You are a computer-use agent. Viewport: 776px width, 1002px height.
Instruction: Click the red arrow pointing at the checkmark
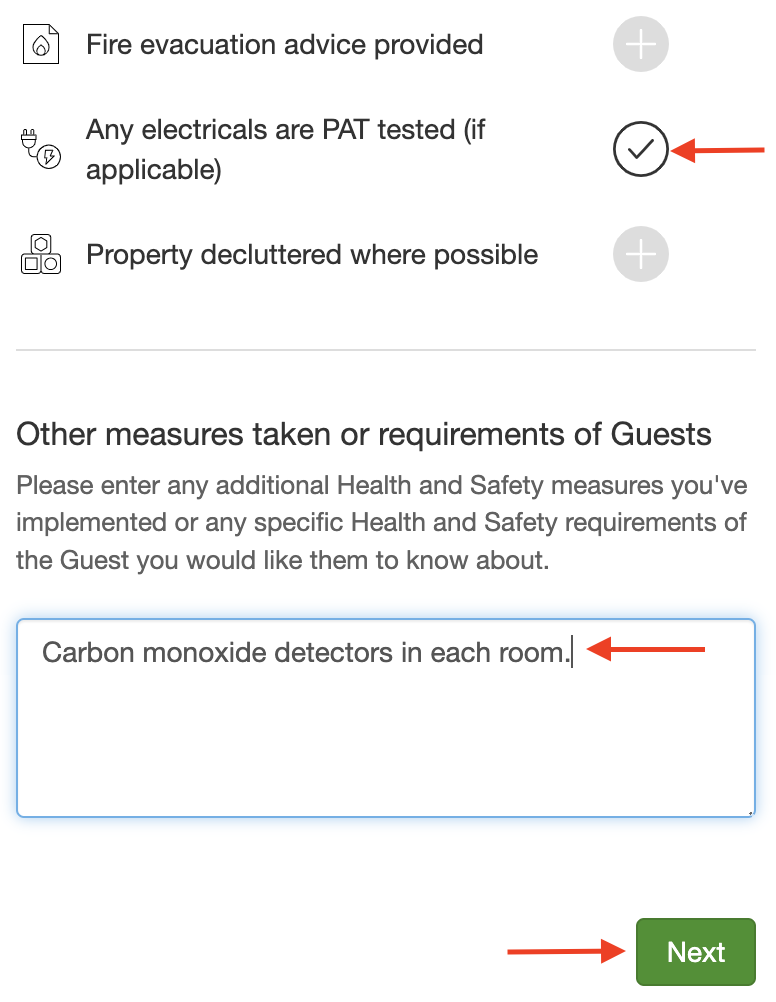pos(718,150)
